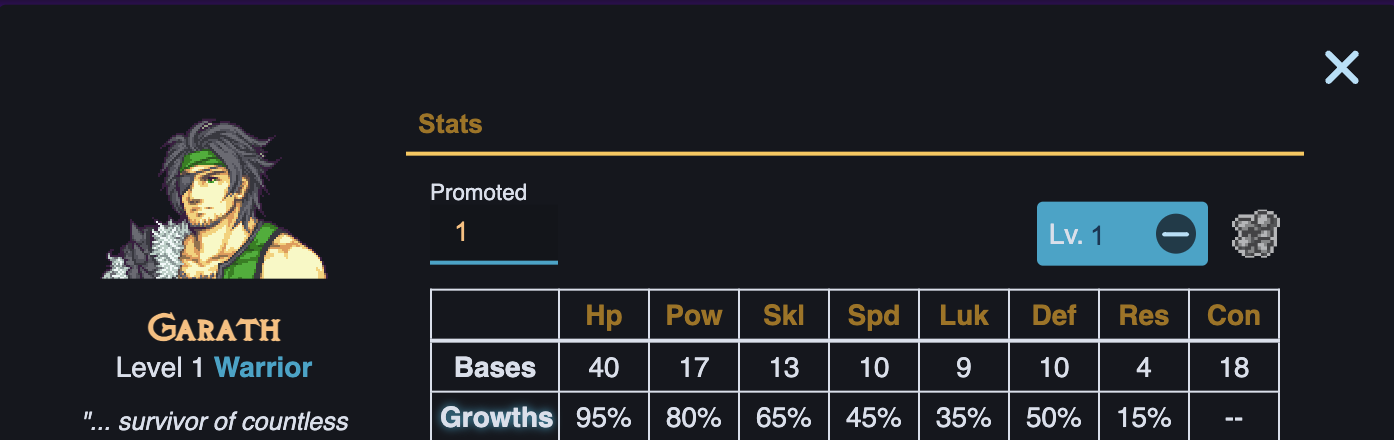Click the minus button to decrease level
The height and width of the screenshot is (440, 1394).
click(x=1175, y=234)
